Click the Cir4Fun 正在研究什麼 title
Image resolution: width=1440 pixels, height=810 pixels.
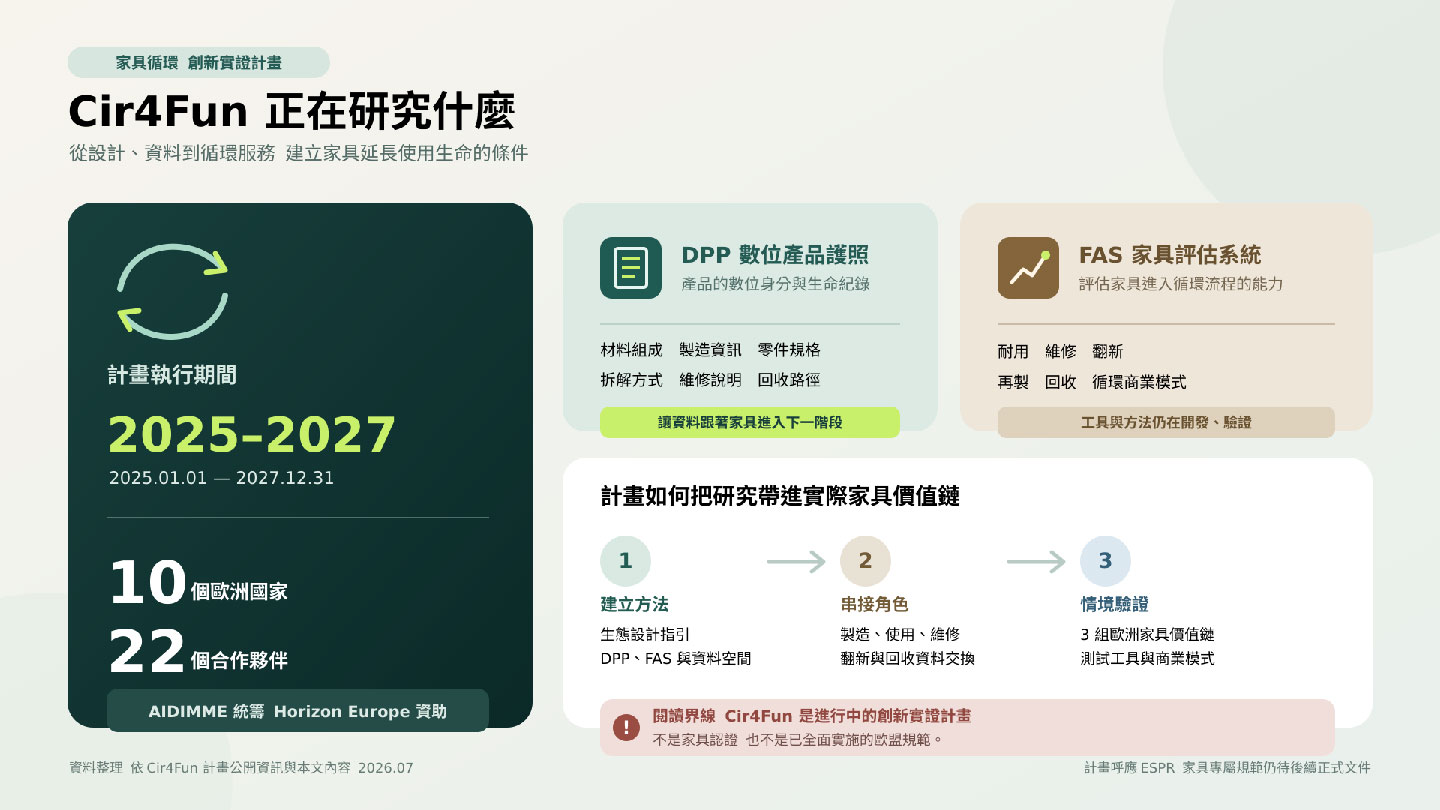291,112
